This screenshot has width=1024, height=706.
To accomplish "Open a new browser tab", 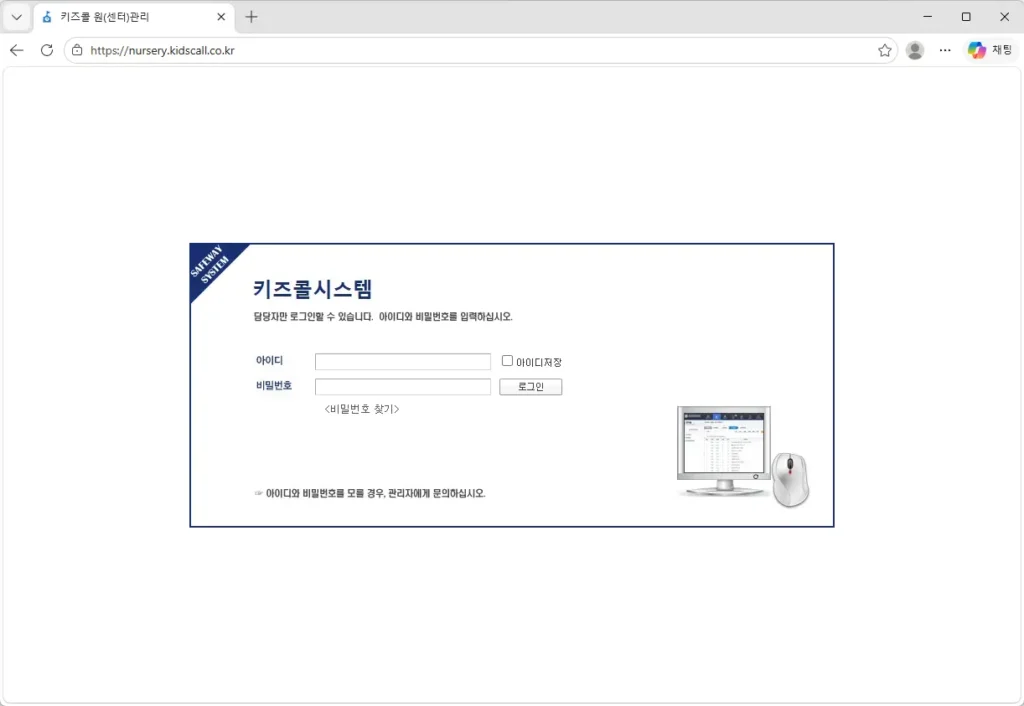I will pos(250,16).
